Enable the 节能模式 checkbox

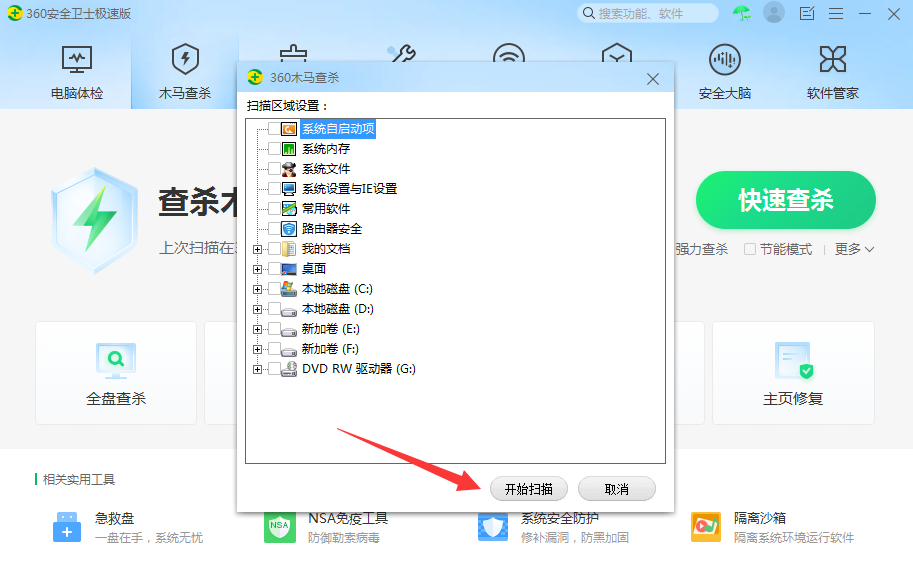[750, 249]
